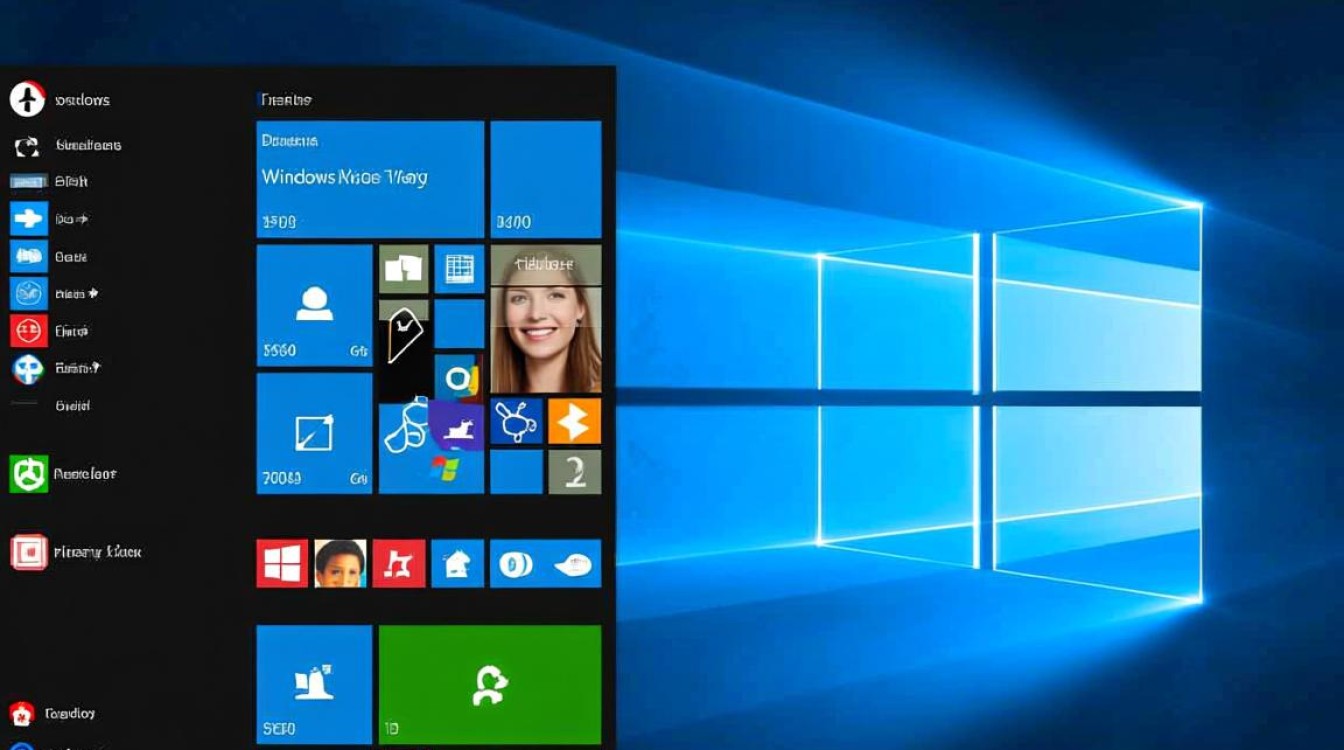Click the wide blue Windows tile

tap(370, 179)
